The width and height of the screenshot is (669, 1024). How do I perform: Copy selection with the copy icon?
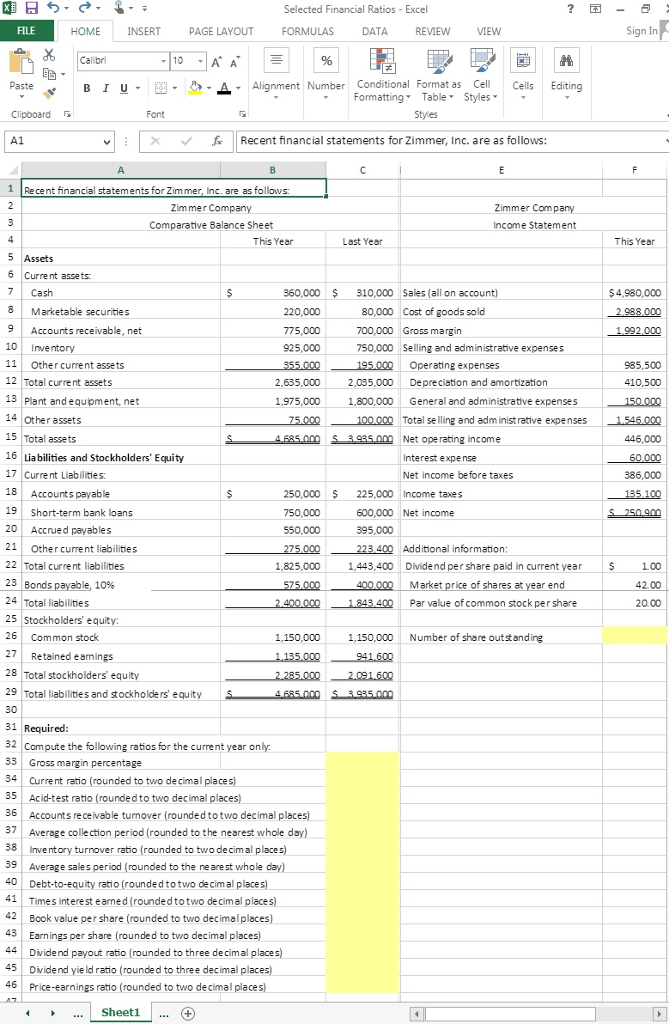point(49,73)
